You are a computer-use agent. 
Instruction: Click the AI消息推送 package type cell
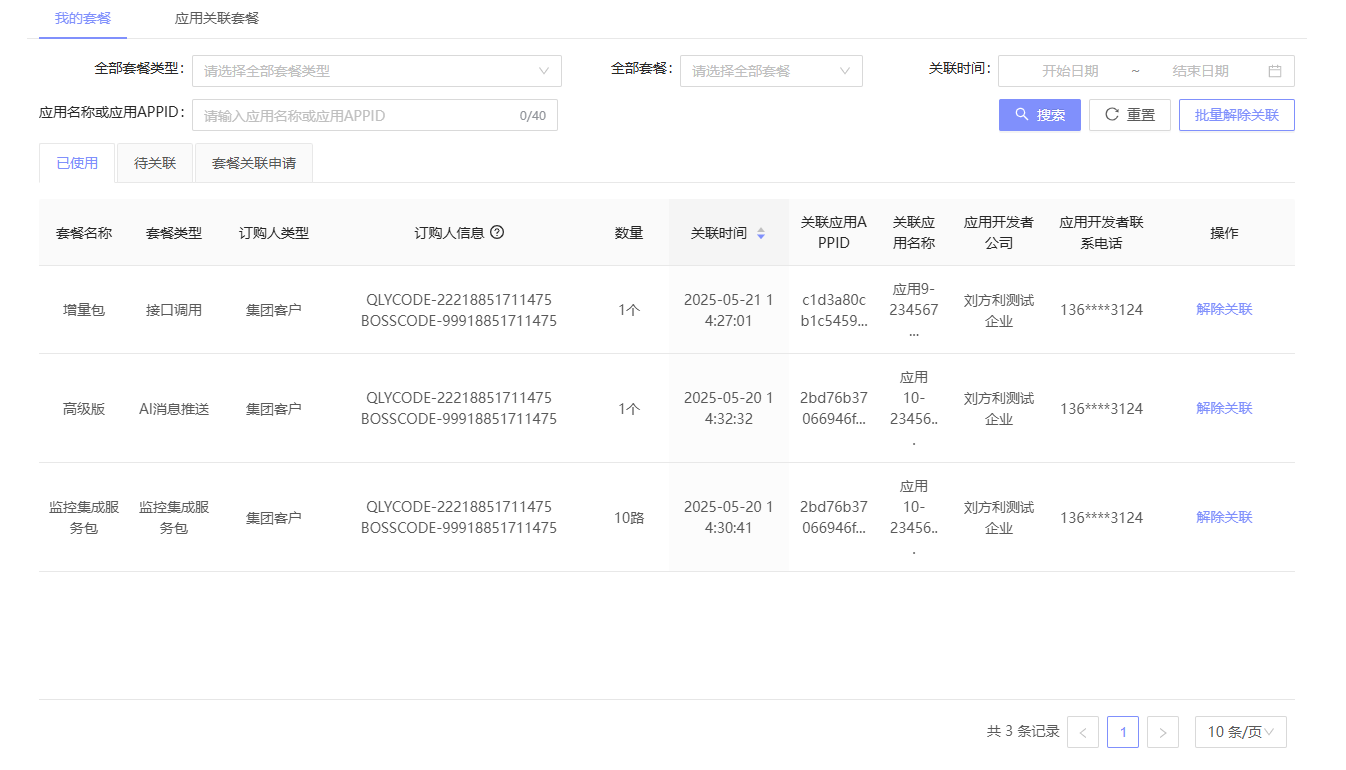click(174, 409)
